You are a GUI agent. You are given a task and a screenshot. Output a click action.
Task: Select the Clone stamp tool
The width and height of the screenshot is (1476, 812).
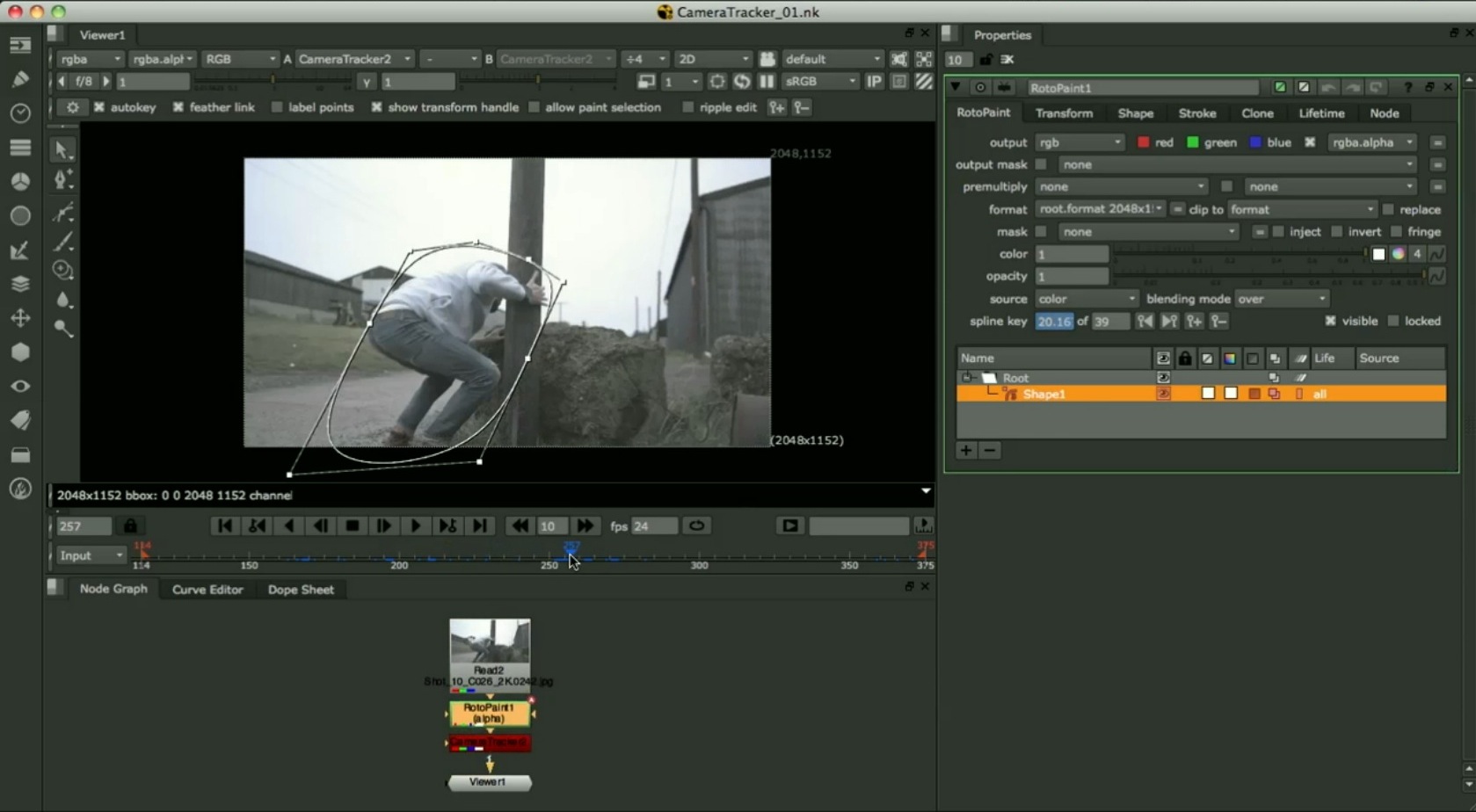[x=62, y=270]
